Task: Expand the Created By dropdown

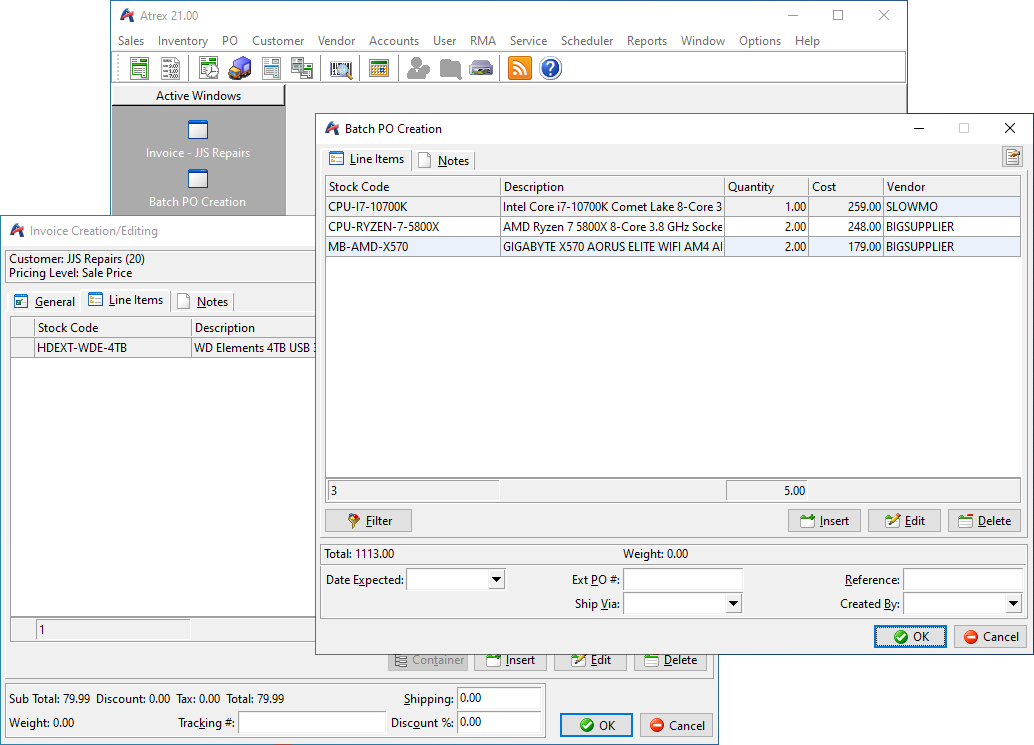Action: click(x=1013, y=604)
